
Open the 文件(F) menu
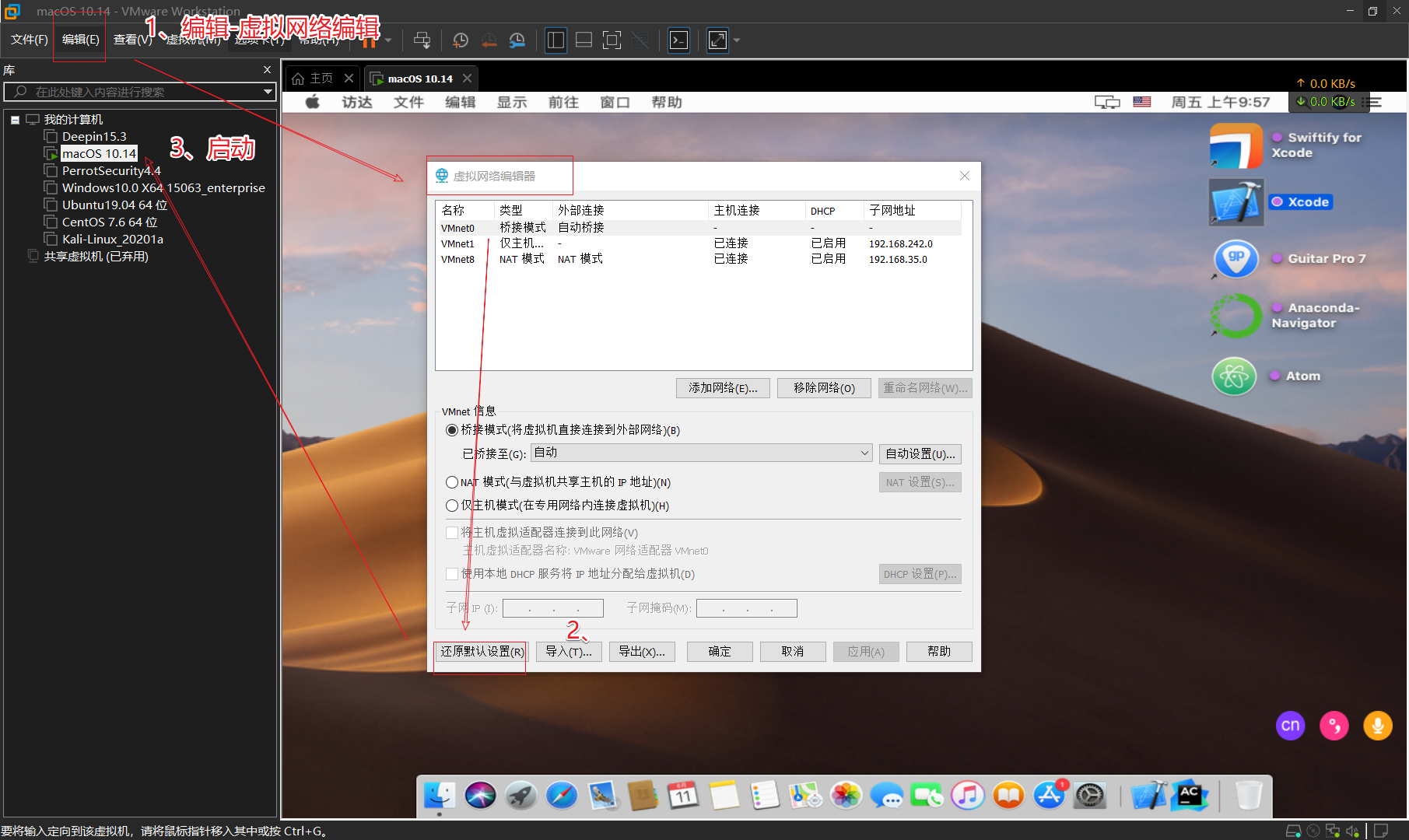29,40
